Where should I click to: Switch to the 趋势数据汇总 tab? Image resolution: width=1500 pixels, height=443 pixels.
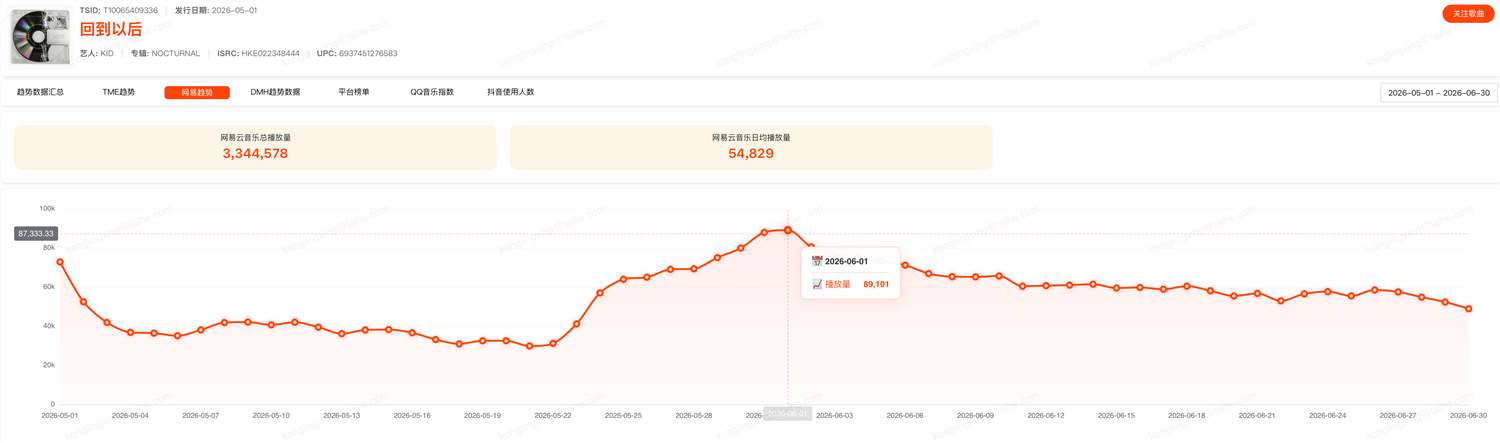(x=40, y=92)
